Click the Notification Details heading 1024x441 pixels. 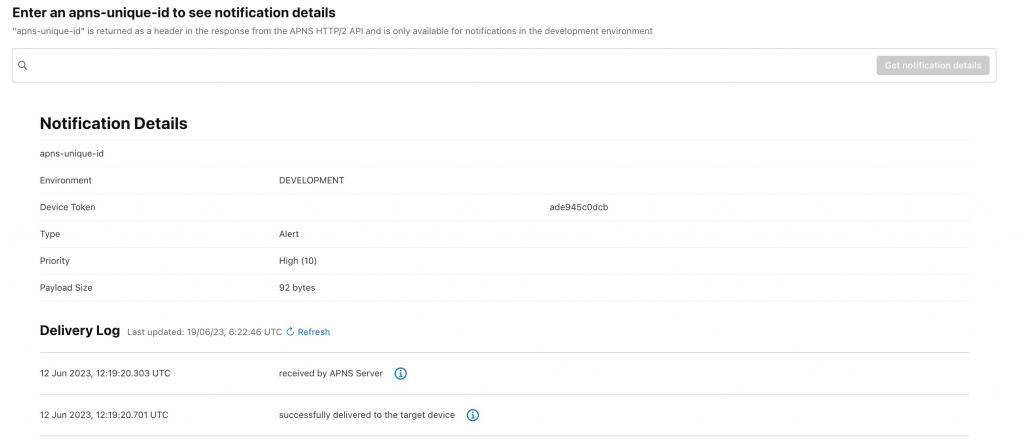pos(113,124)
